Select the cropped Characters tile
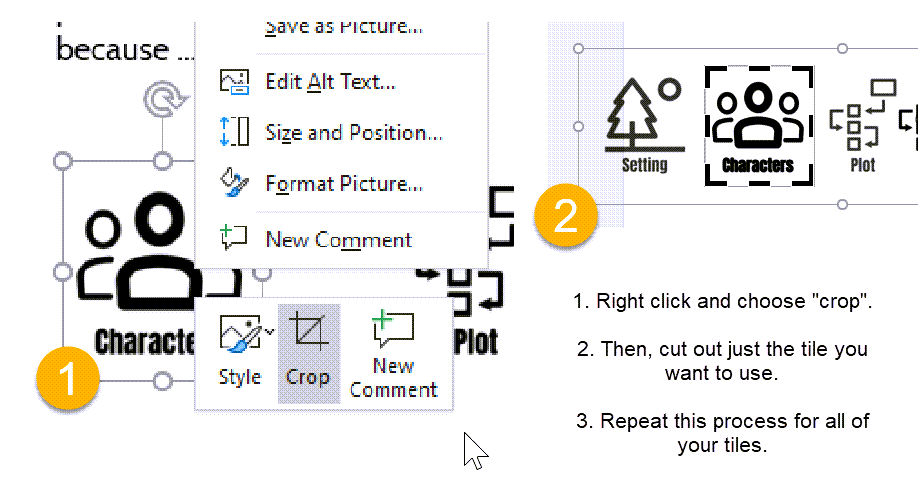Screen dimensions: 918x500 (x=759, y=126)
